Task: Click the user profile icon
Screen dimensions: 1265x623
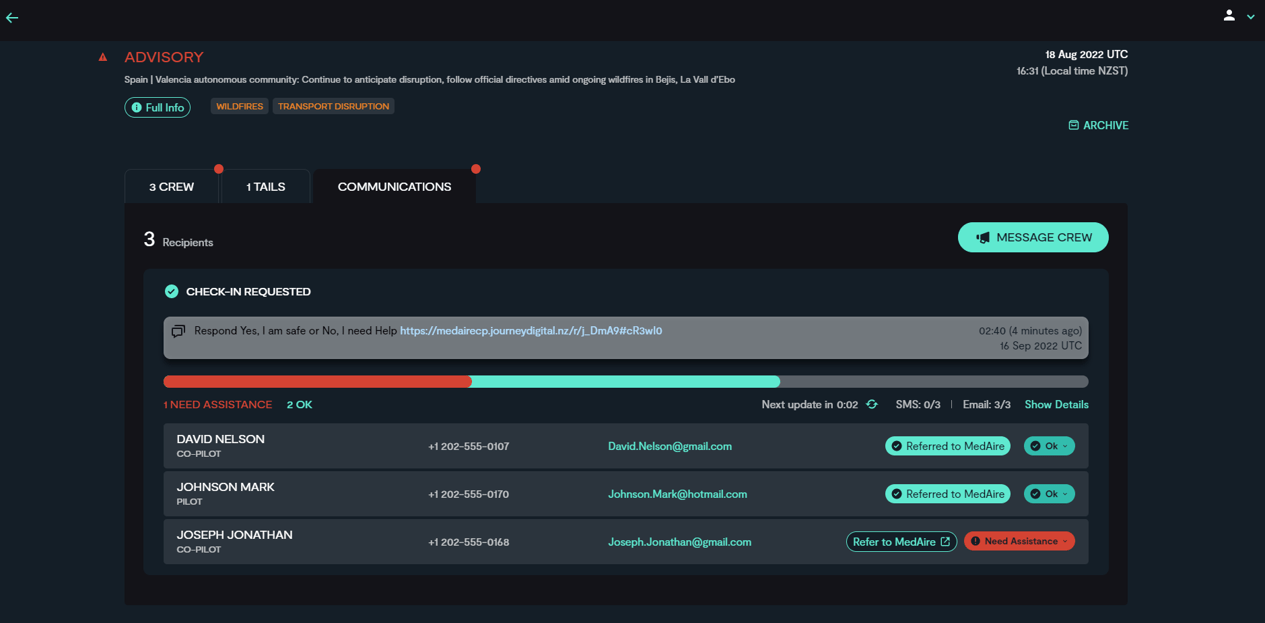Action: click(1229, 16)
